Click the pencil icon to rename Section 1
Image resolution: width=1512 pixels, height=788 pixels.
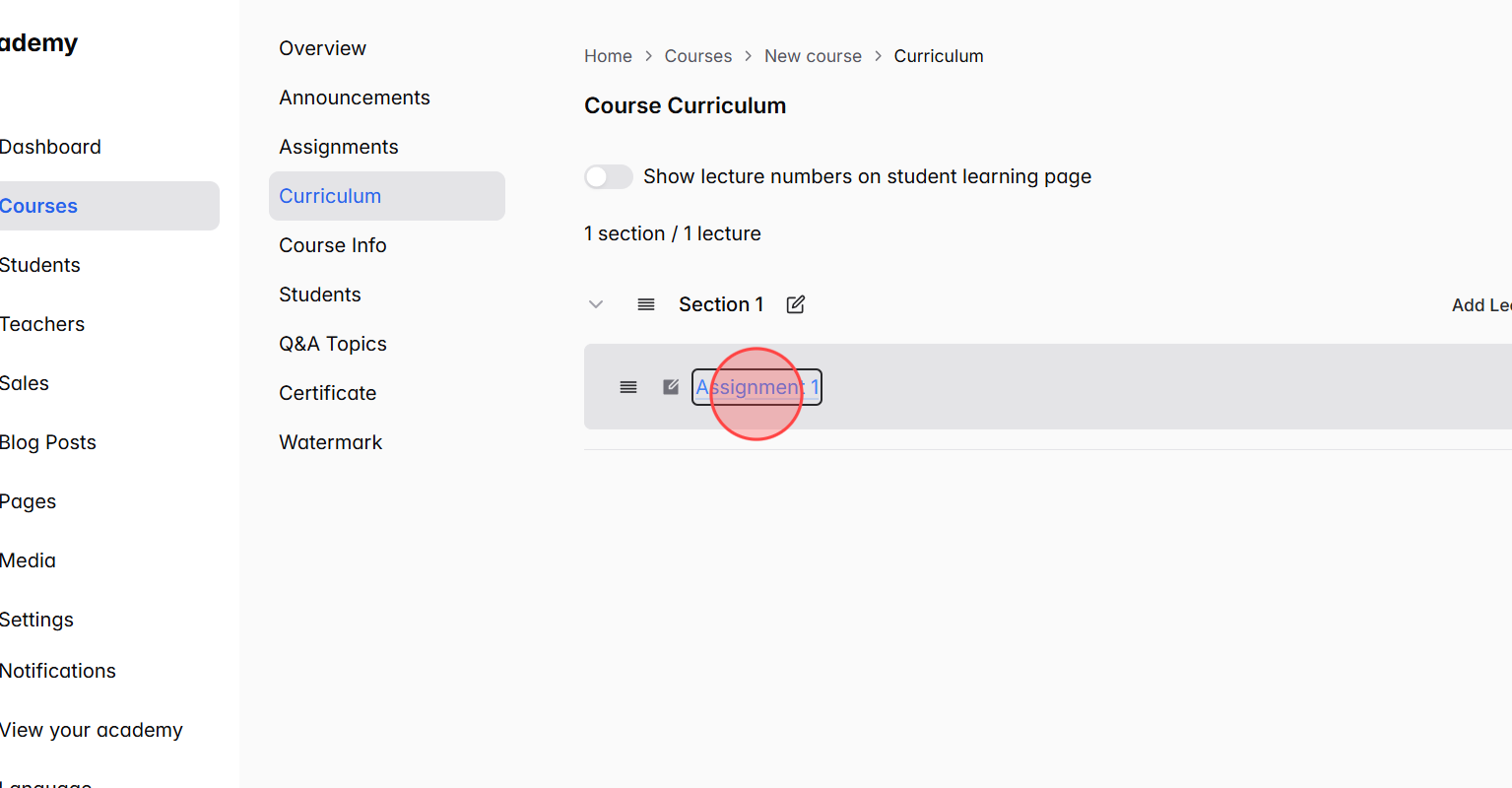(x=795, y=304)
